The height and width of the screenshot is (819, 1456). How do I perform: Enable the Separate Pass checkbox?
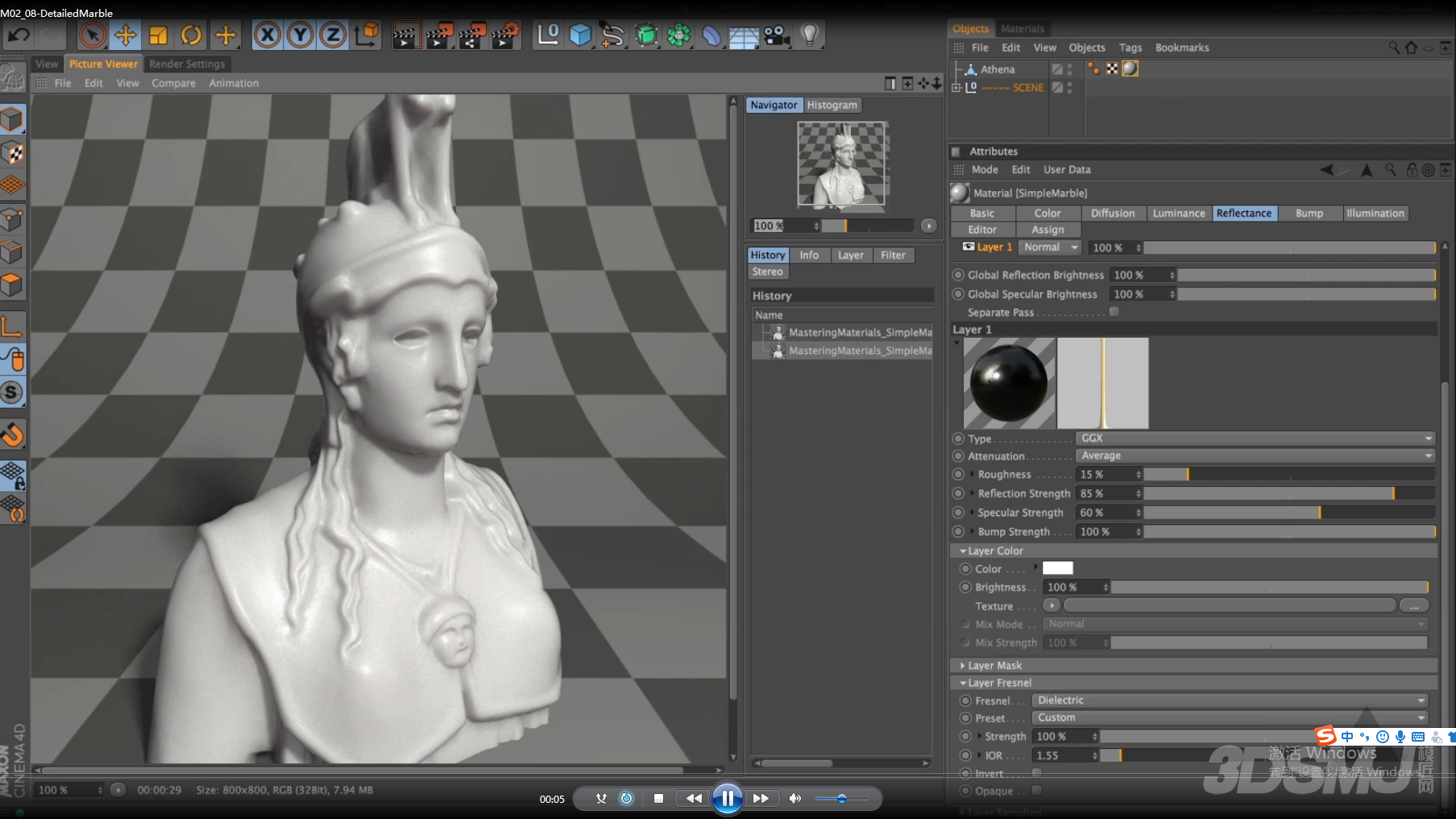point(1114,312)
